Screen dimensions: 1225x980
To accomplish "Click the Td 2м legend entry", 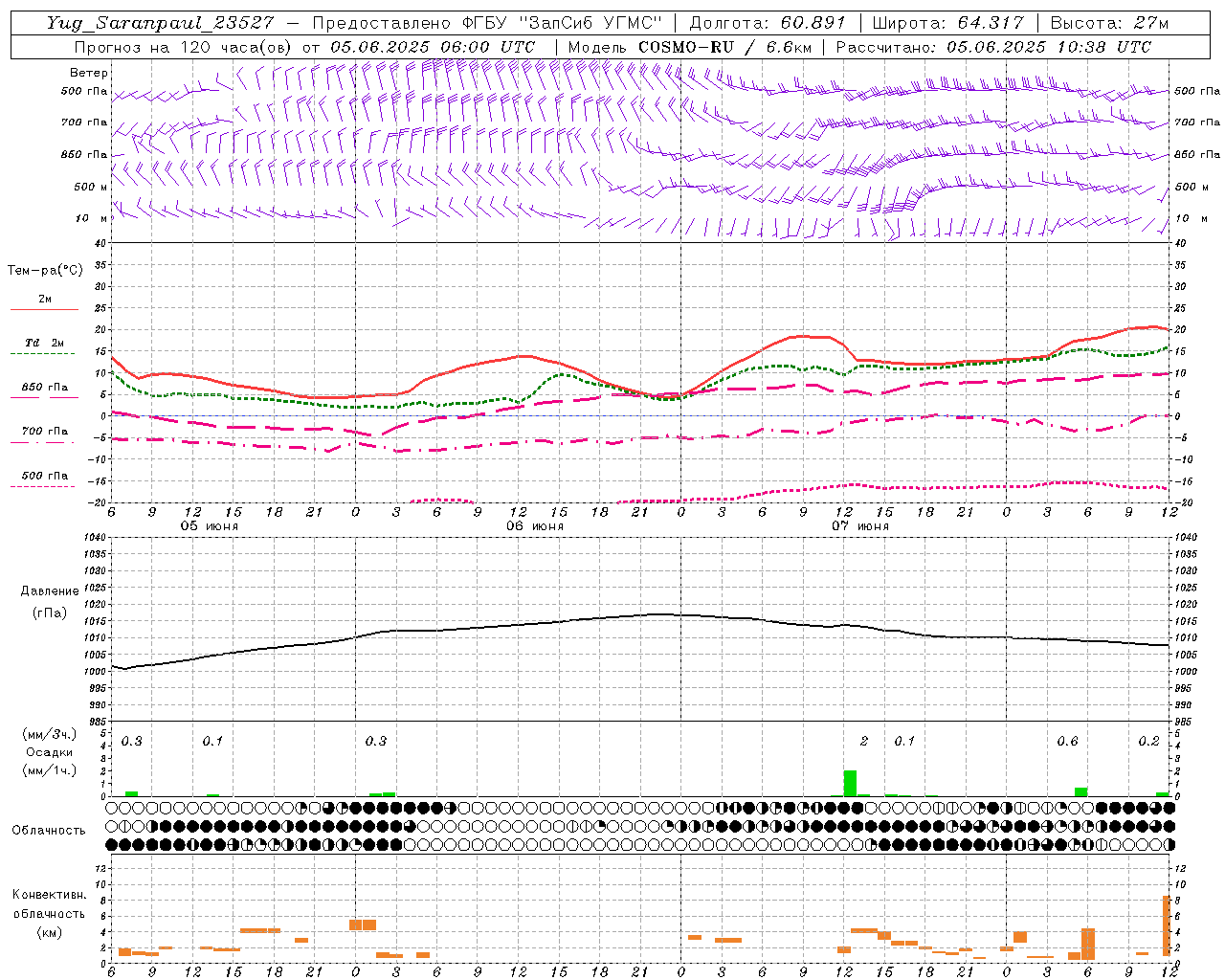I will click(45, 343).
